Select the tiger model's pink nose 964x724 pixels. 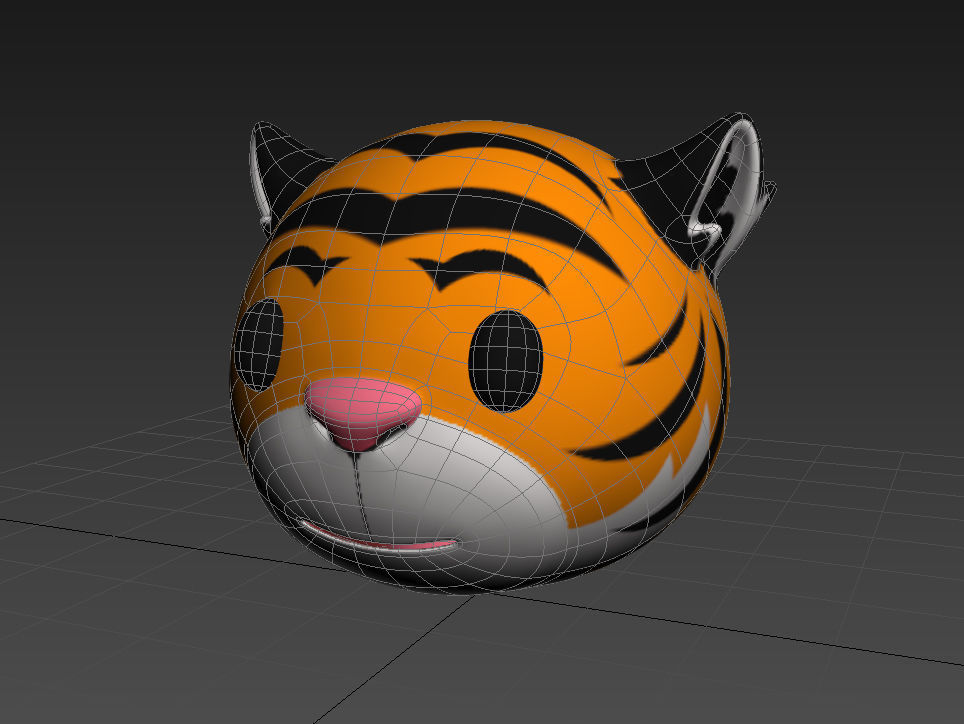(363, 414)
